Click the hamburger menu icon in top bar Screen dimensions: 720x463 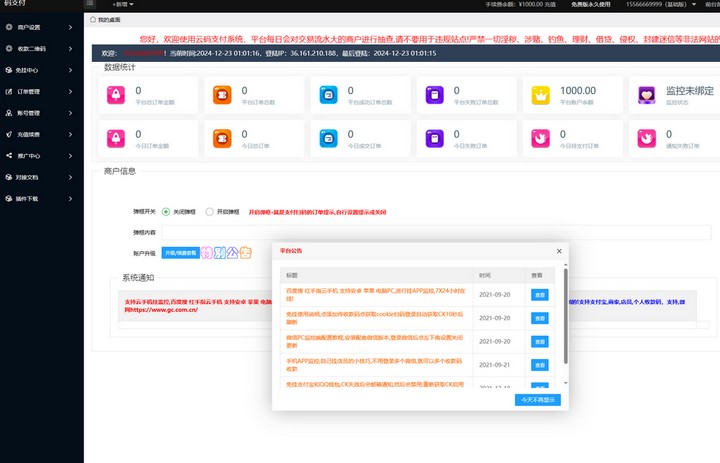pyautogui.click(x=90, y=5)
